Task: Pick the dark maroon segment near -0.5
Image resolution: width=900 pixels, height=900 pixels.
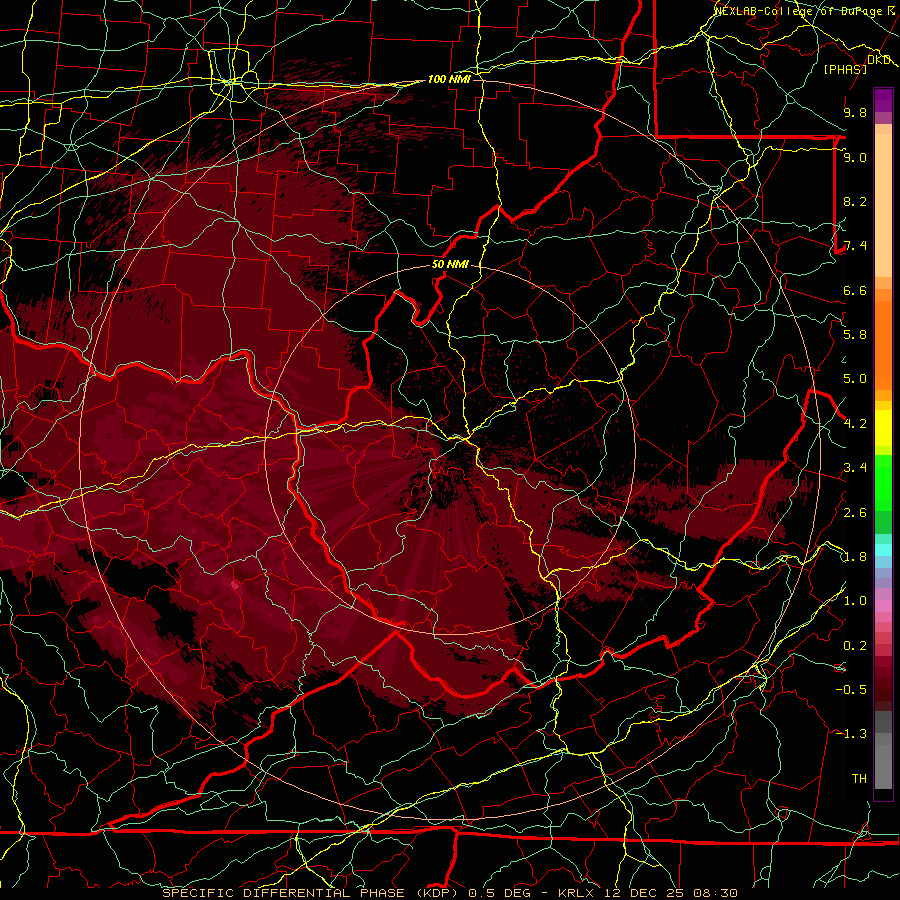Action: pyautogui.click(x=883, y=689)
